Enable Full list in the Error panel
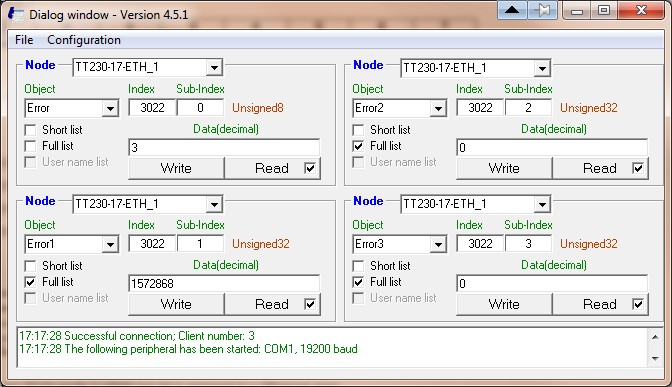This screenshot has width=672, height=387. 30,146
